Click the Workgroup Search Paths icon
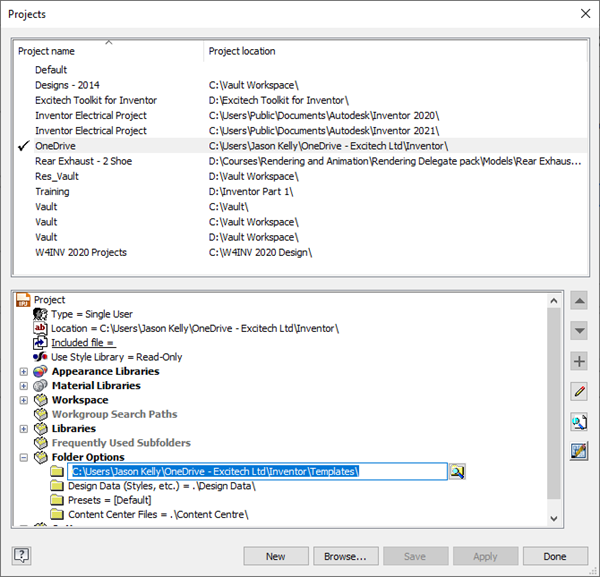 [x=40, y=414]
